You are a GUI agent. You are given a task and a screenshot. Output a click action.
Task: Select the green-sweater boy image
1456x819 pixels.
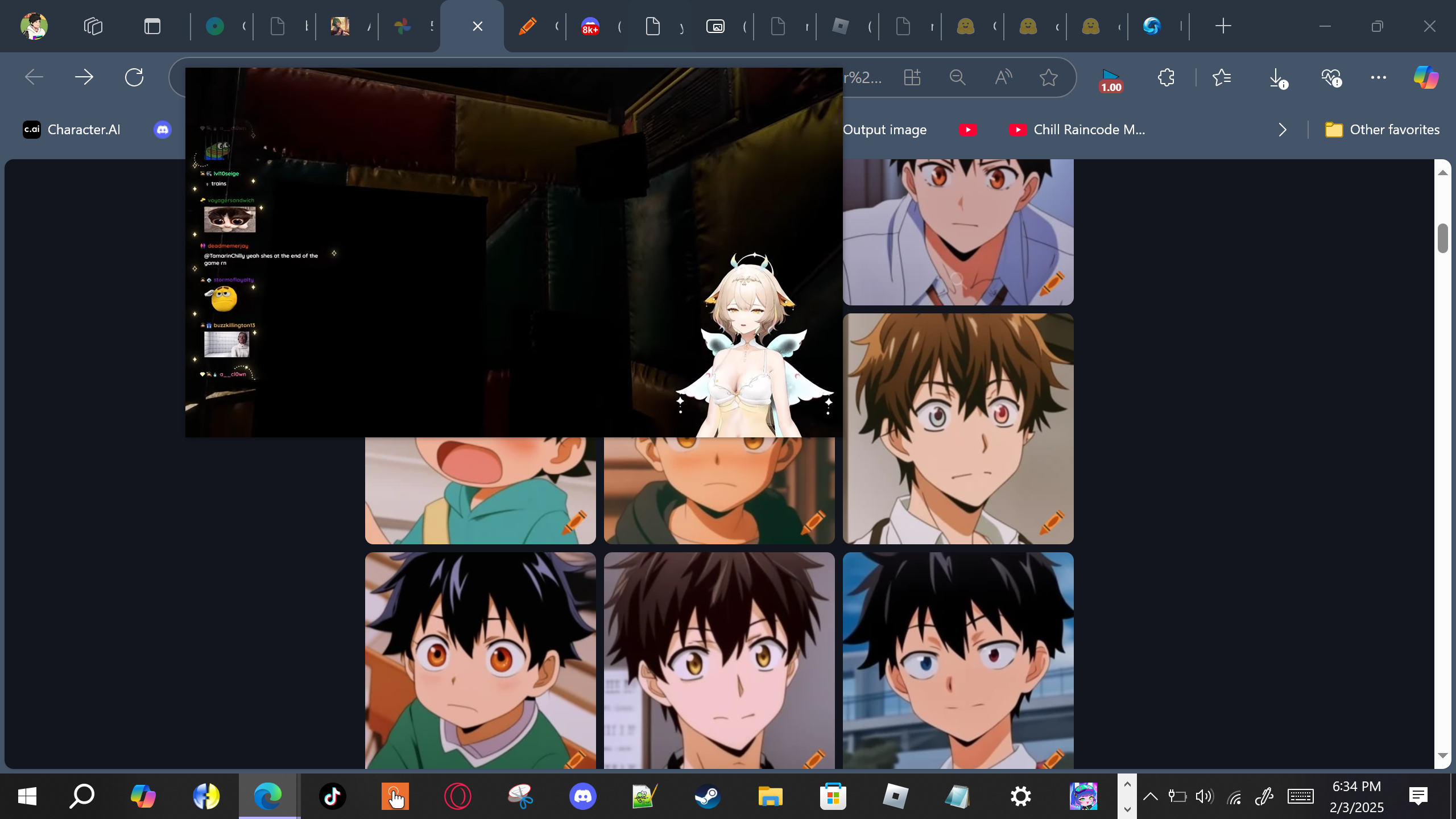(x=481, y=661)
